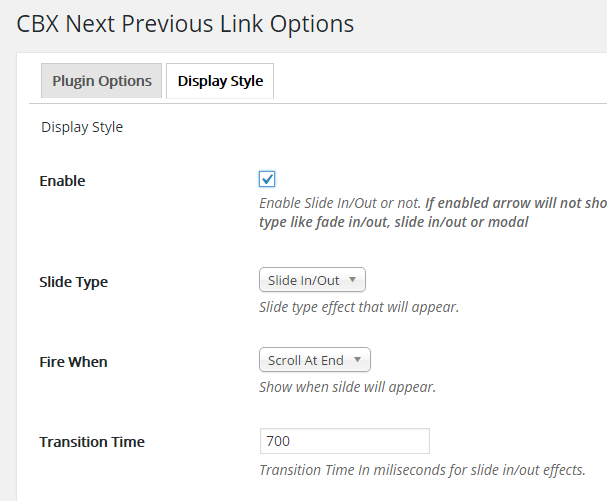Click the bold 'If enabled arrow will not' warning
The width and height of the screenshot is (607, 501).
tap(515, 203)
